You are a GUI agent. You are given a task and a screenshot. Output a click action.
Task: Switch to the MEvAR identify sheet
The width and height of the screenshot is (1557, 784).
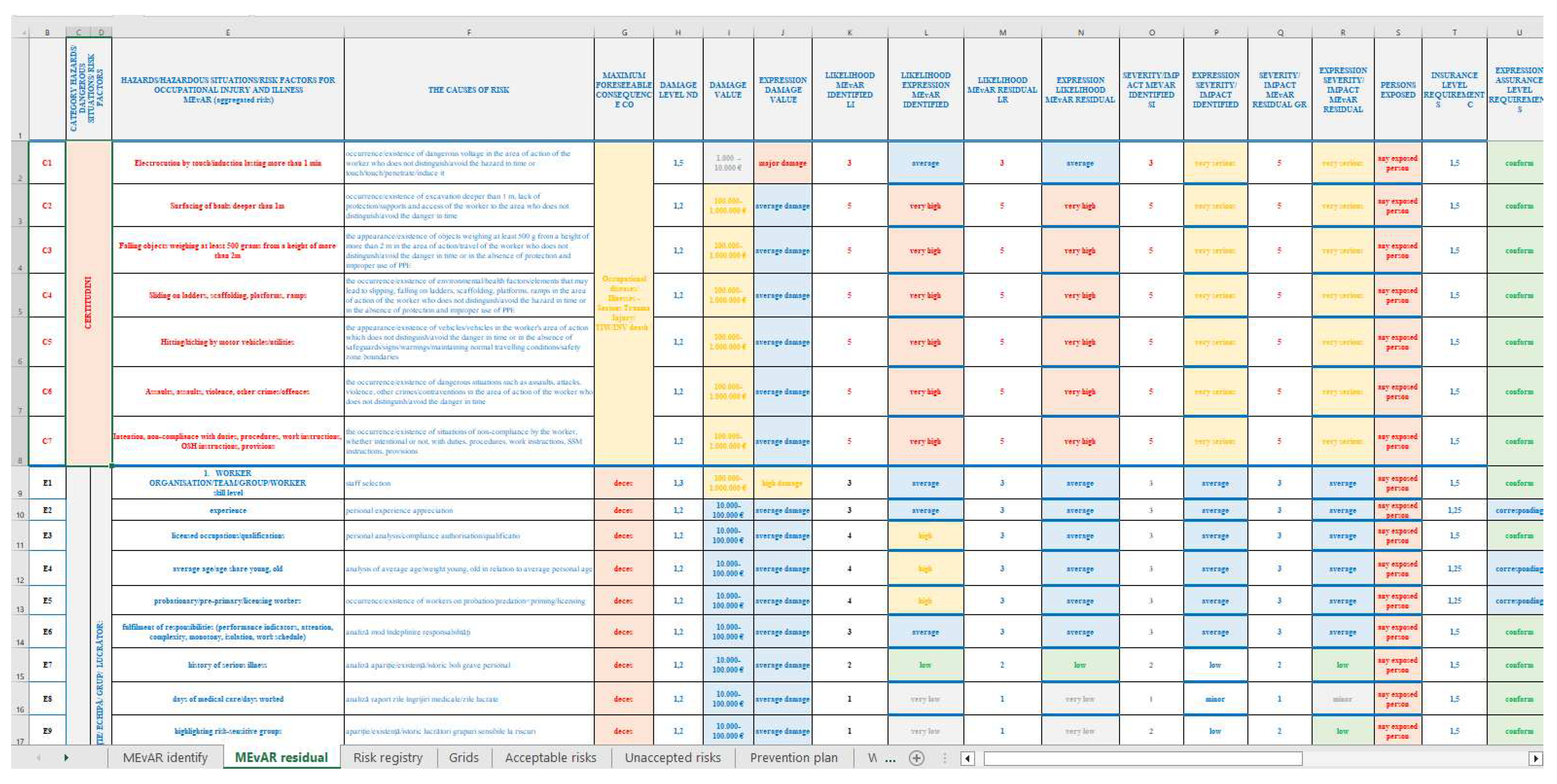tap(164, 757)
